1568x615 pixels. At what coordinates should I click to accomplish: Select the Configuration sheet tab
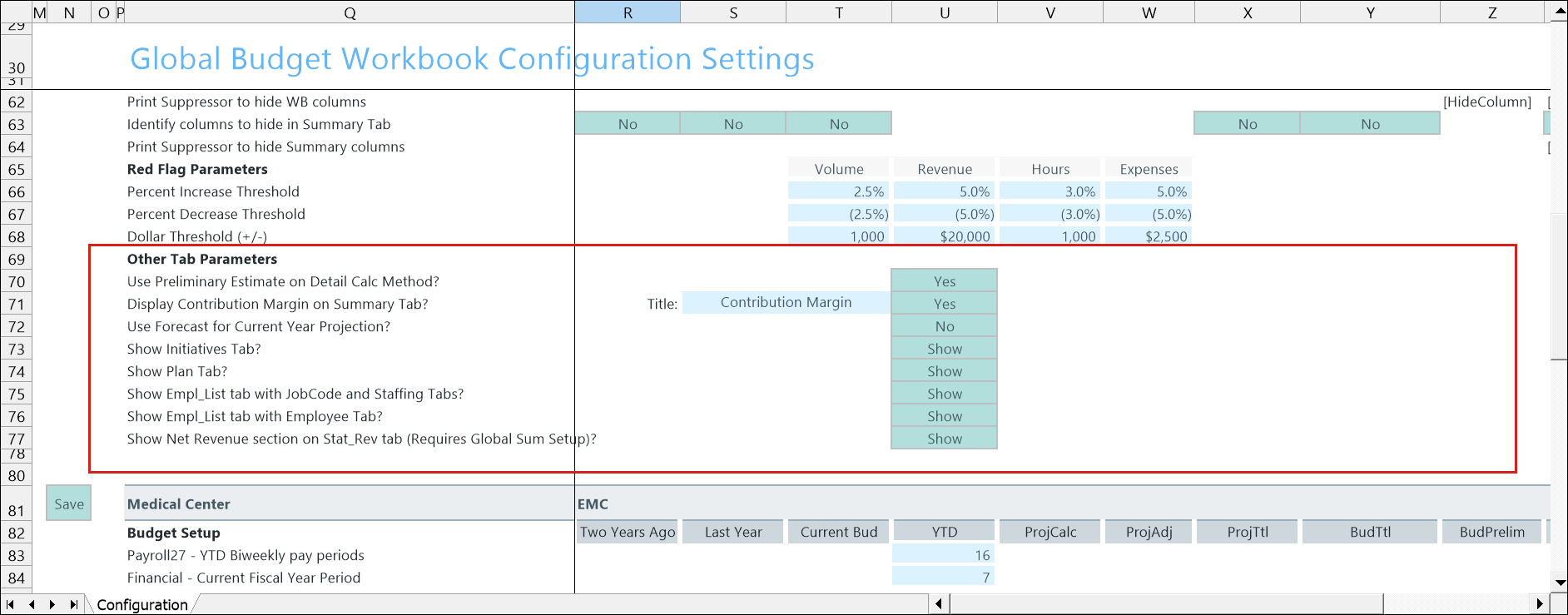[142, 604]
